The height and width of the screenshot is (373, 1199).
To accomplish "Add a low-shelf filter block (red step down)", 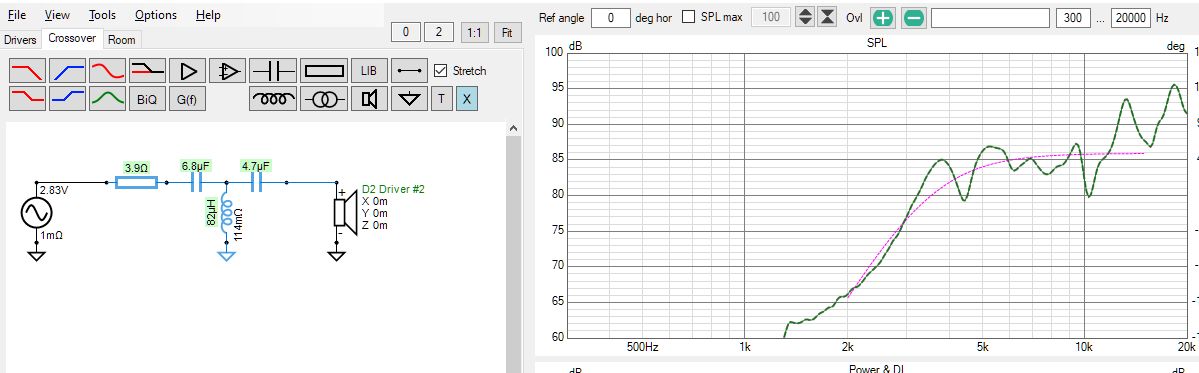I will click(28, 99).
